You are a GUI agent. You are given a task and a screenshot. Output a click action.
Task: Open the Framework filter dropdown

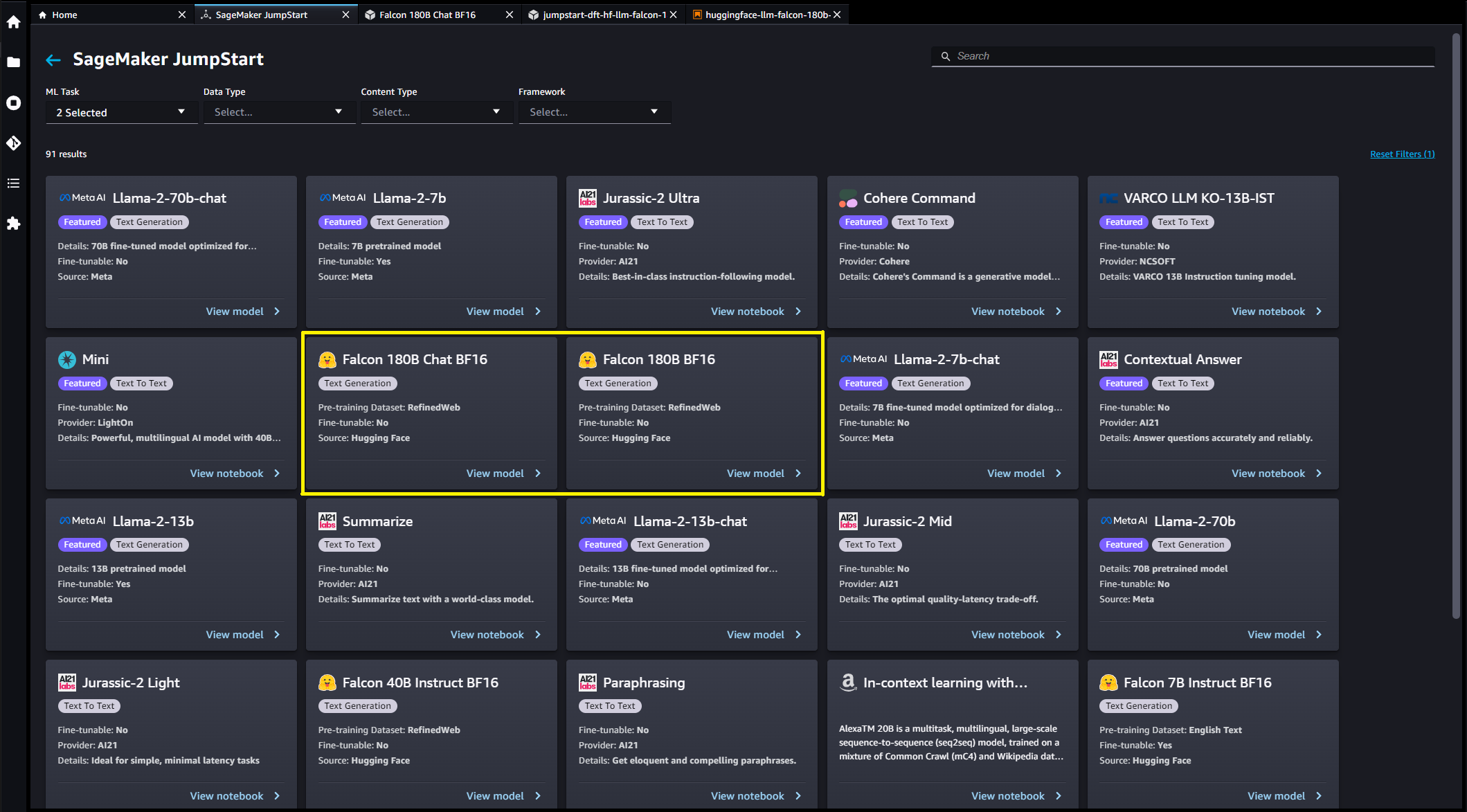coord(594,112)
